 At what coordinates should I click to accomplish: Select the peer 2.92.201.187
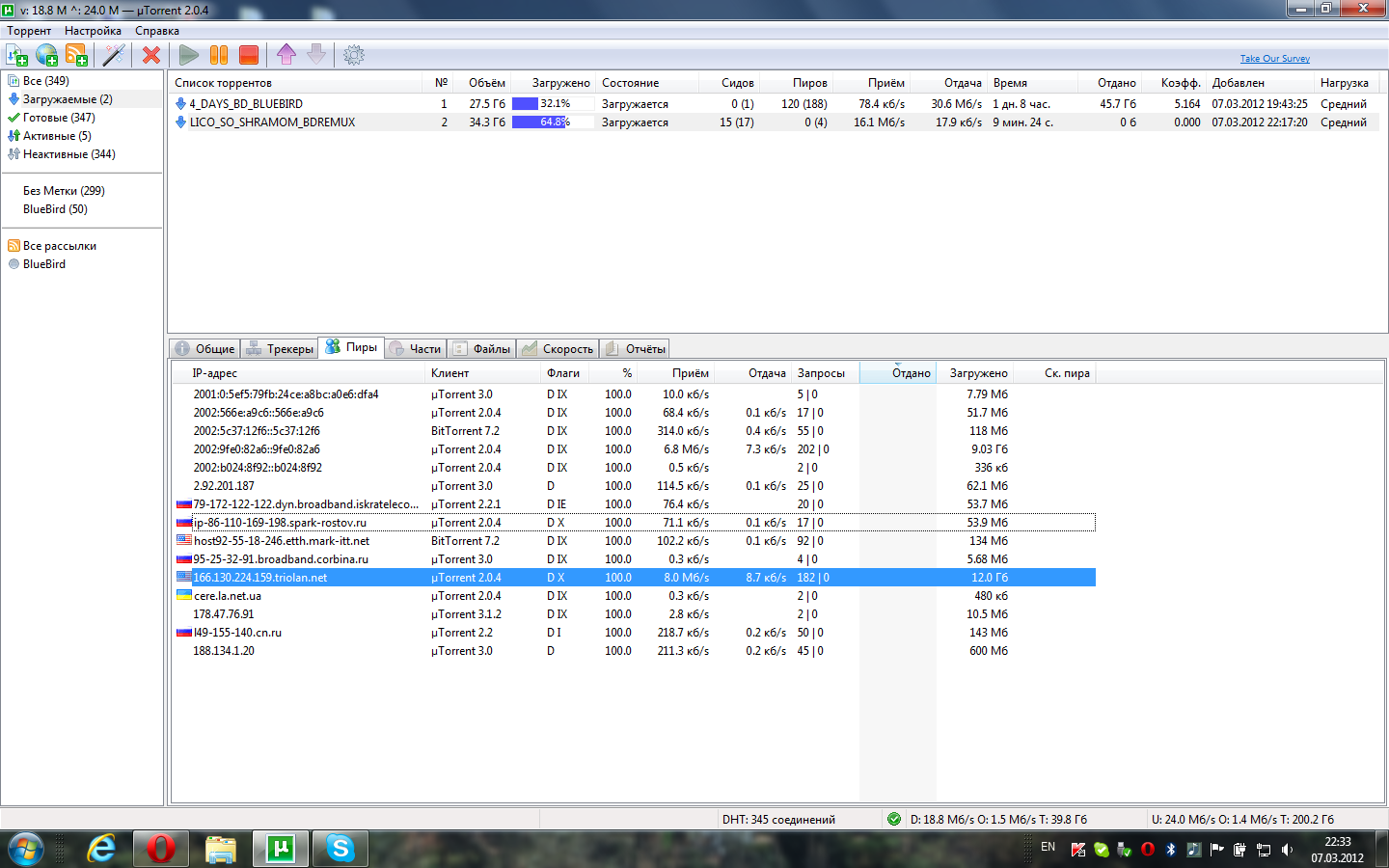click(635, 486)
